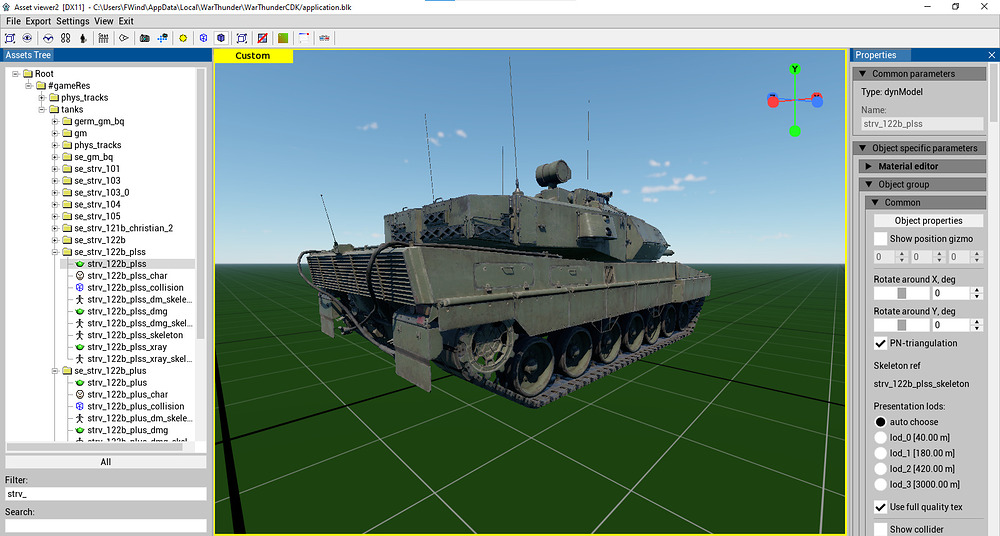Increment Rotate around X value stepper
Viewport: 1000px width, 536px height.
(x=978, y=290)
